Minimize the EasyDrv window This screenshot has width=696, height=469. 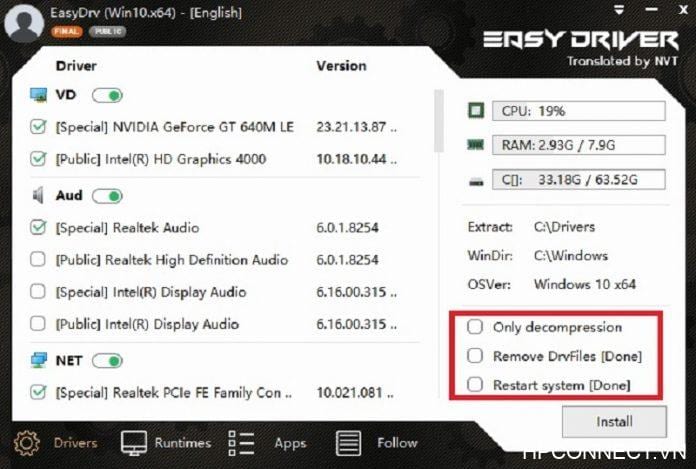[x=652, y=9]
